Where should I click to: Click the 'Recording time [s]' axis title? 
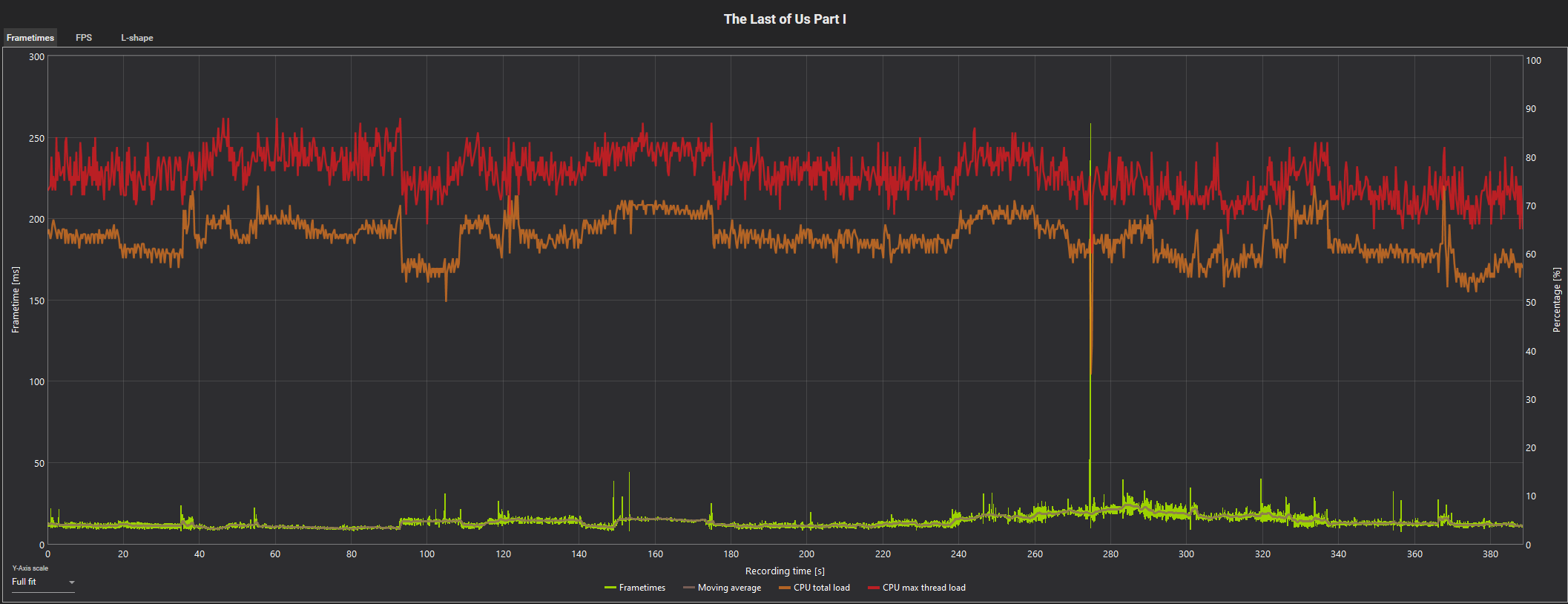[x=785, y=571]
